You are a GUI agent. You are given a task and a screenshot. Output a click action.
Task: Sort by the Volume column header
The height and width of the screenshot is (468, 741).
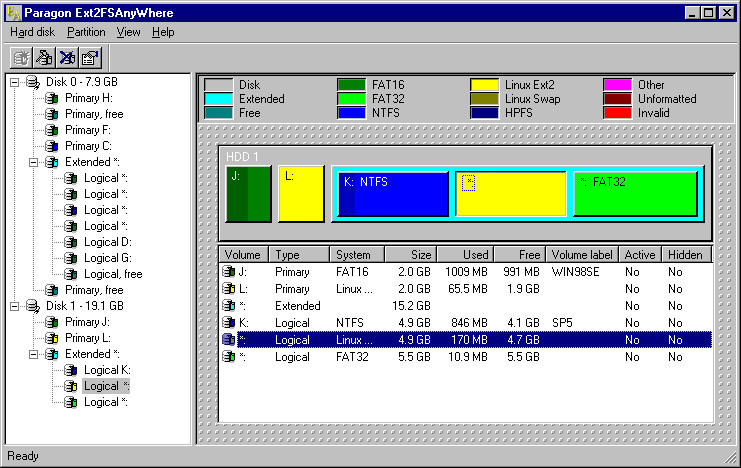click(x=243, y=255)
